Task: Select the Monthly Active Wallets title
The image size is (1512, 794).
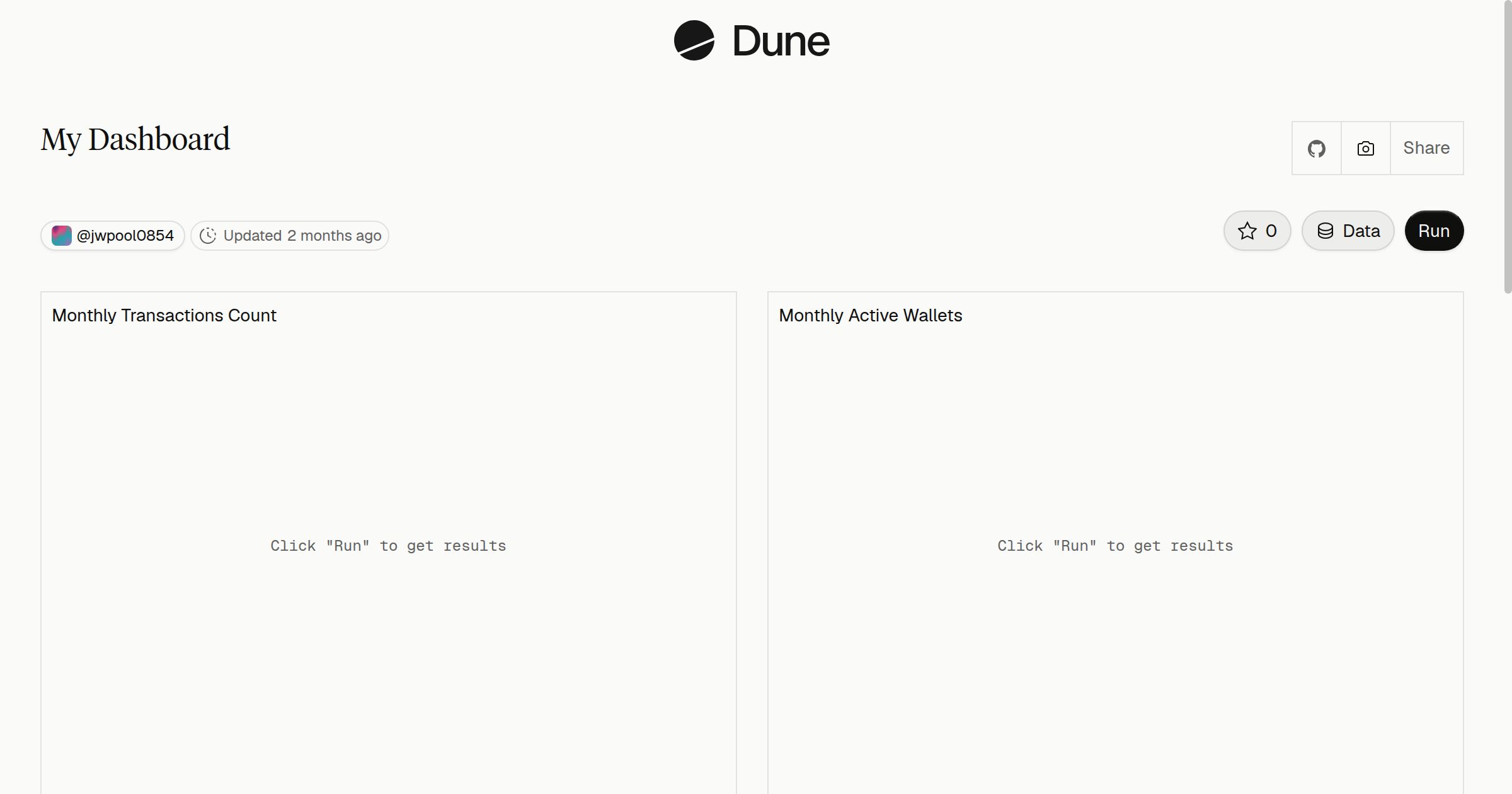Action: click(871, 315)
